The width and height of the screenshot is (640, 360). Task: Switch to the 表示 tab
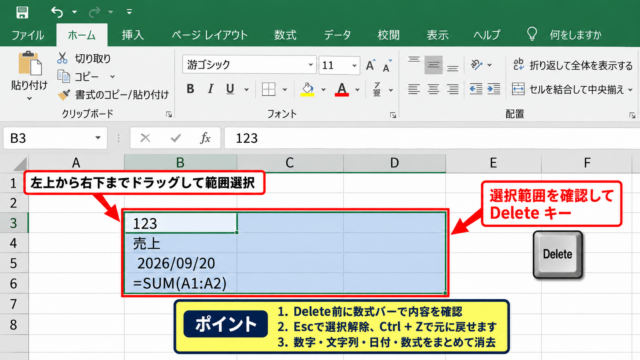point(437,35)
